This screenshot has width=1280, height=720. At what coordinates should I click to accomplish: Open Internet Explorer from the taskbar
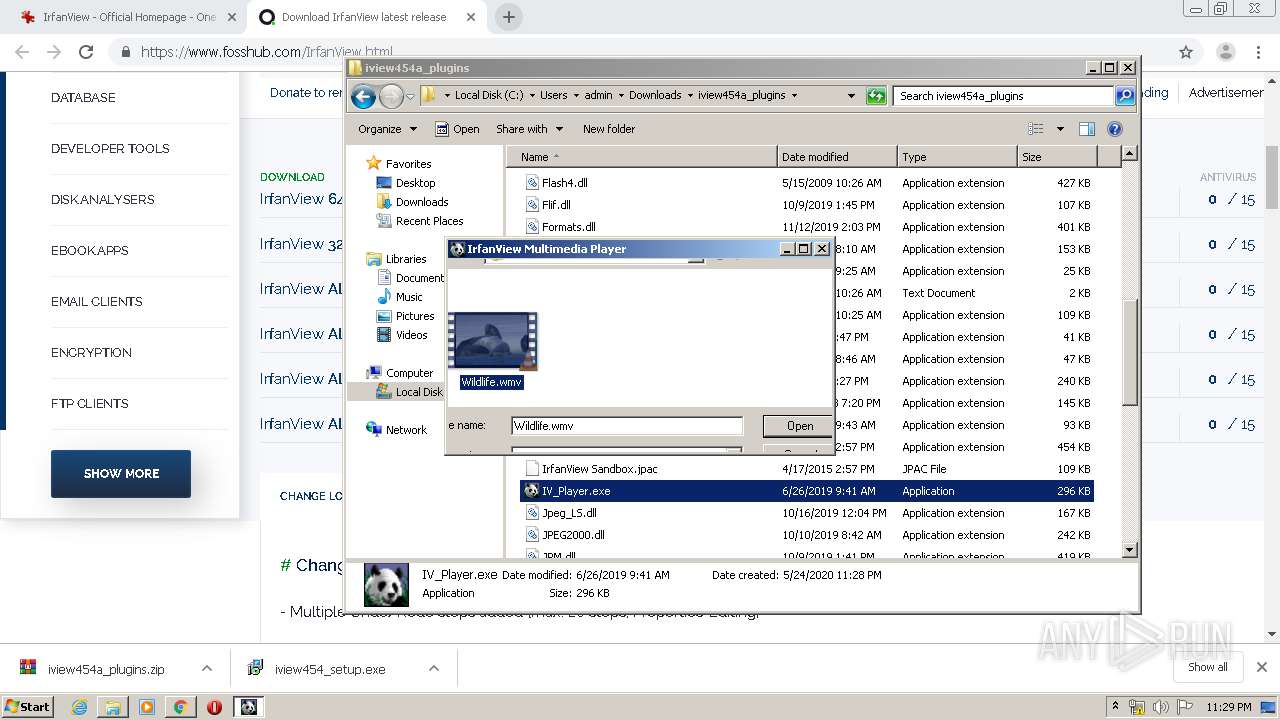(x=79, y=707)
